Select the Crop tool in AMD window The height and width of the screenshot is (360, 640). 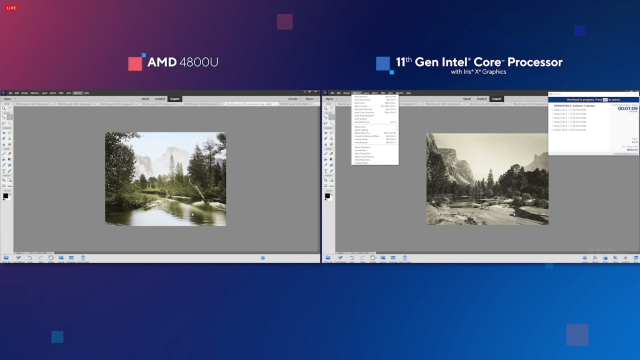(x=4, y=180)
